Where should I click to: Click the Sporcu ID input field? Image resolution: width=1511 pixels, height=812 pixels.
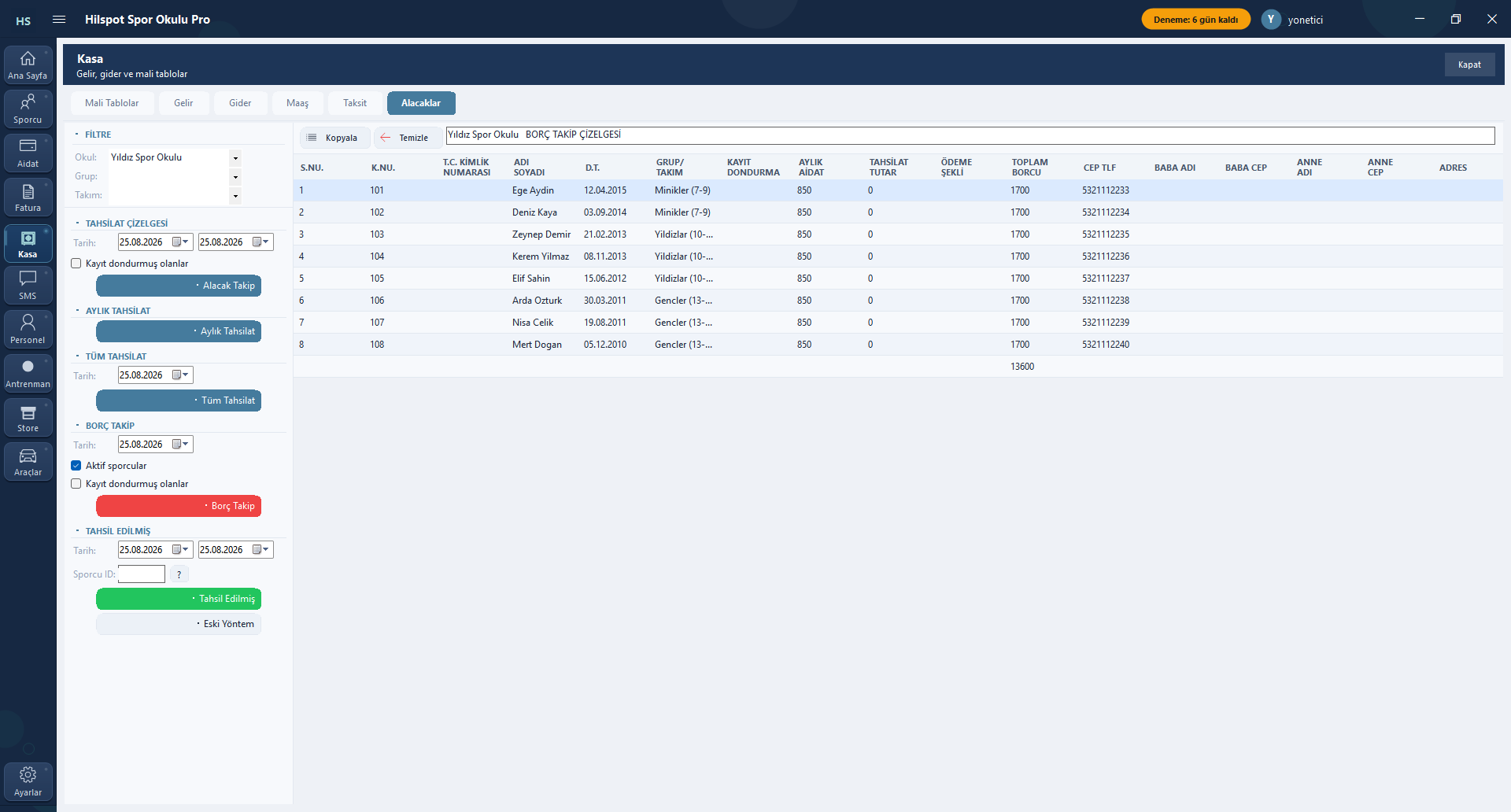[x=142, y=574]
